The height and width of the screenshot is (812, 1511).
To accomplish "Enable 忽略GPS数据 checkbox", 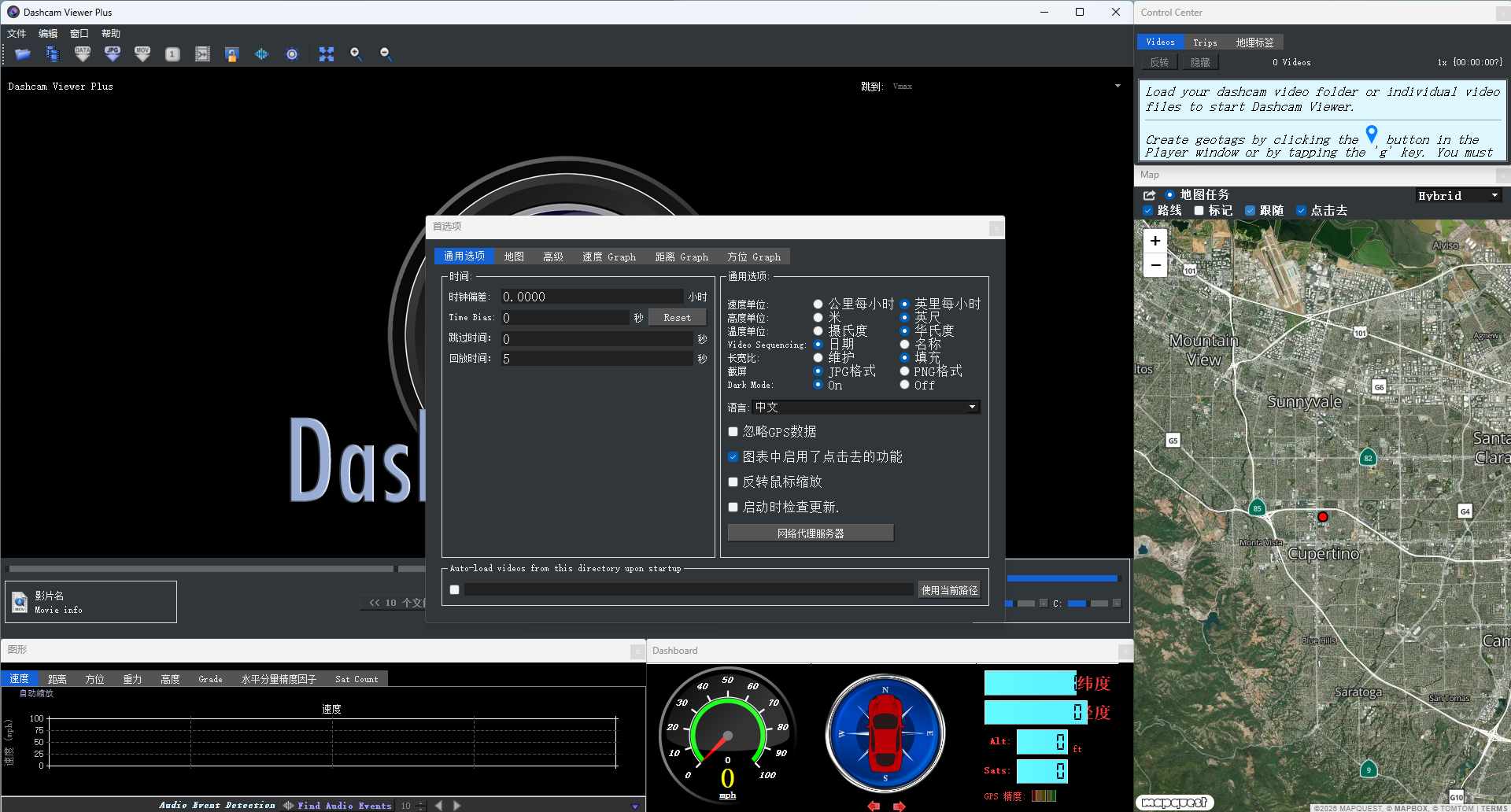I will (x=733, y=432).
